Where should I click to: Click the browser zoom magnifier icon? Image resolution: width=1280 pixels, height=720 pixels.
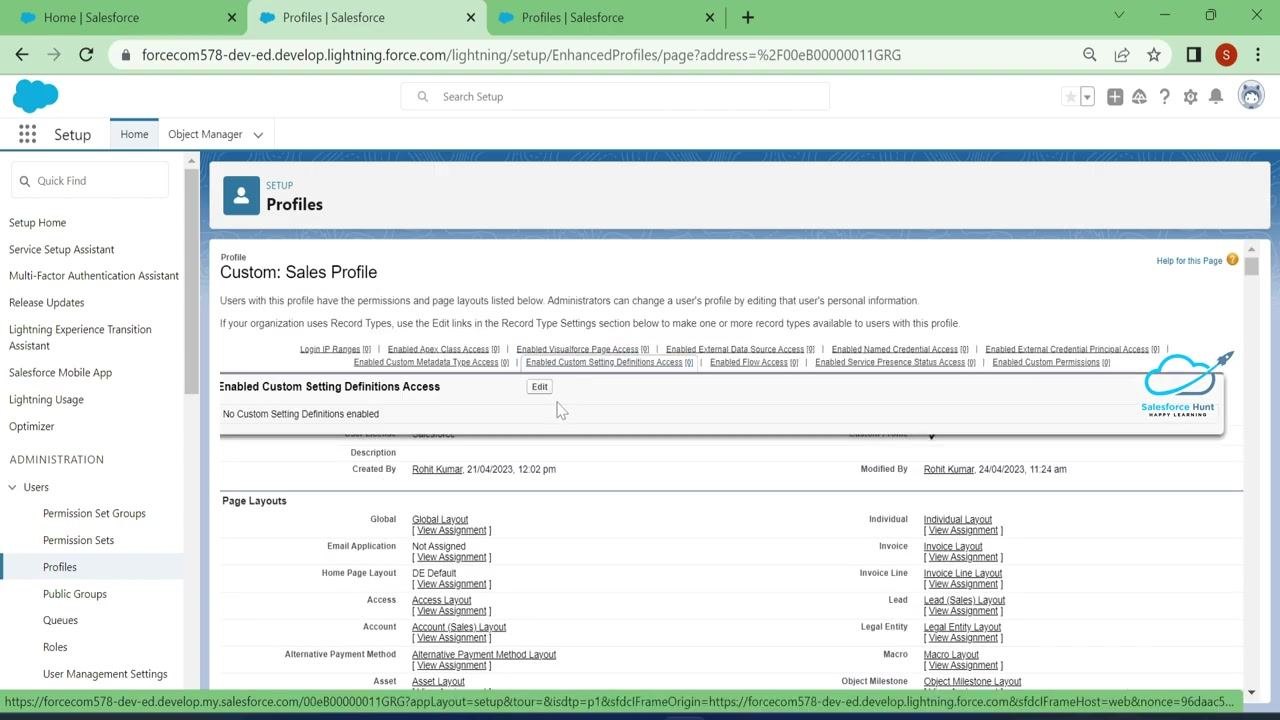tap(1090, 55)
